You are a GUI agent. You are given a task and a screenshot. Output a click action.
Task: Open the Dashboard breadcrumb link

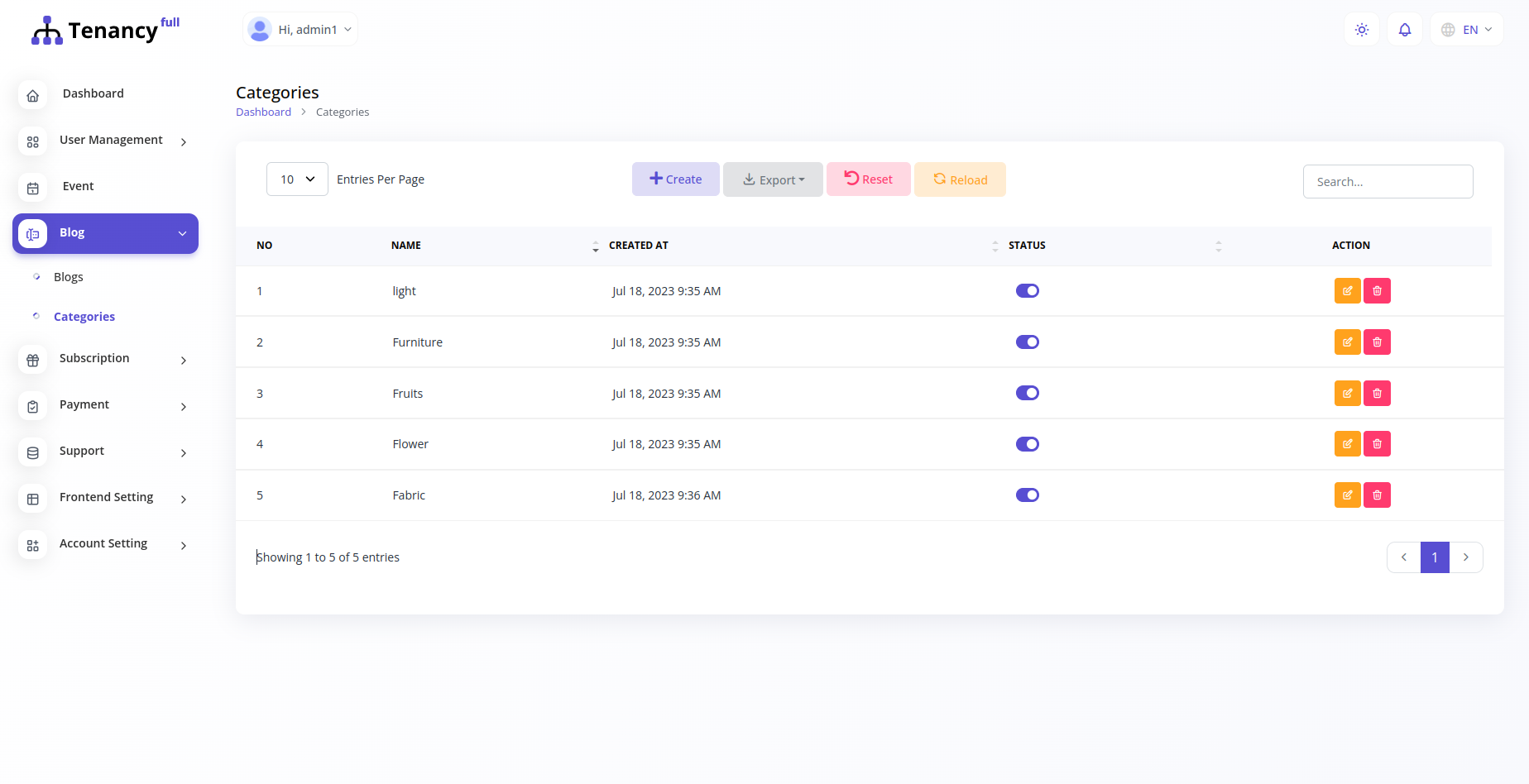[x=263, y=112]
